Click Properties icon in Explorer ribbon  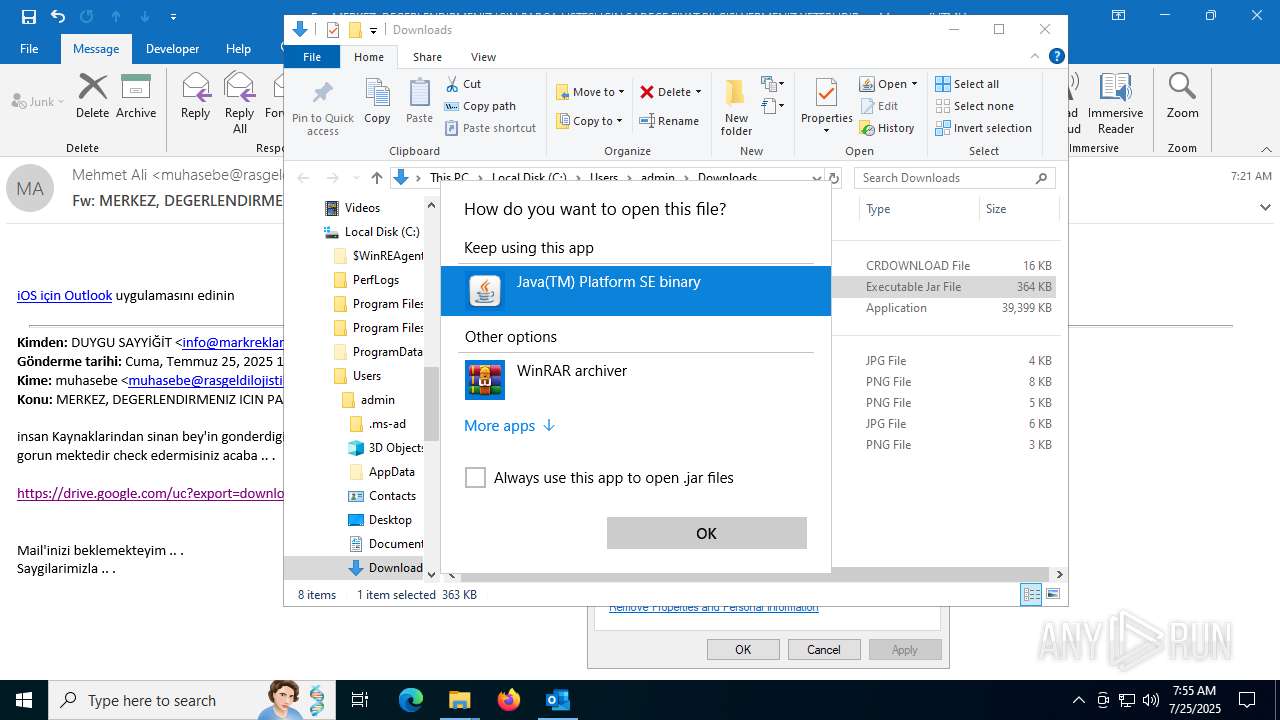point(826,93)
